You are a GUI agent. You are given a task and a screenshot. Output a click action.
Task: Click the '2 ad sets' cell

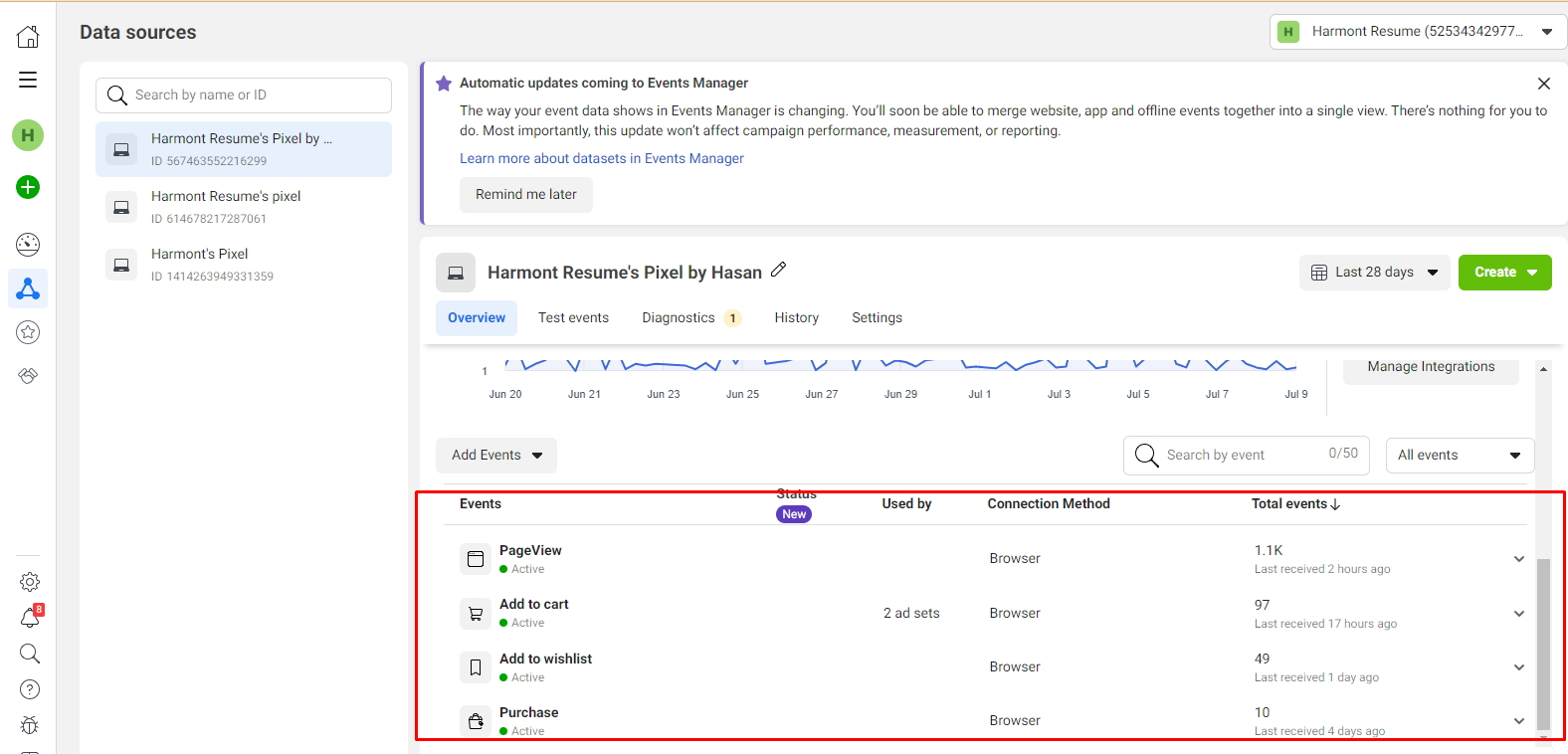point(911,614)
